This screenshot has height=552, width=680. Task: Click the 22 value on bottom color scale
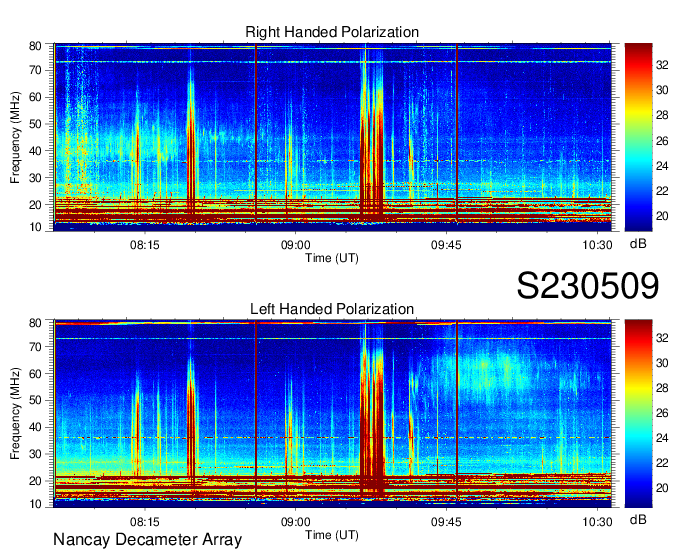click(662, 463)
